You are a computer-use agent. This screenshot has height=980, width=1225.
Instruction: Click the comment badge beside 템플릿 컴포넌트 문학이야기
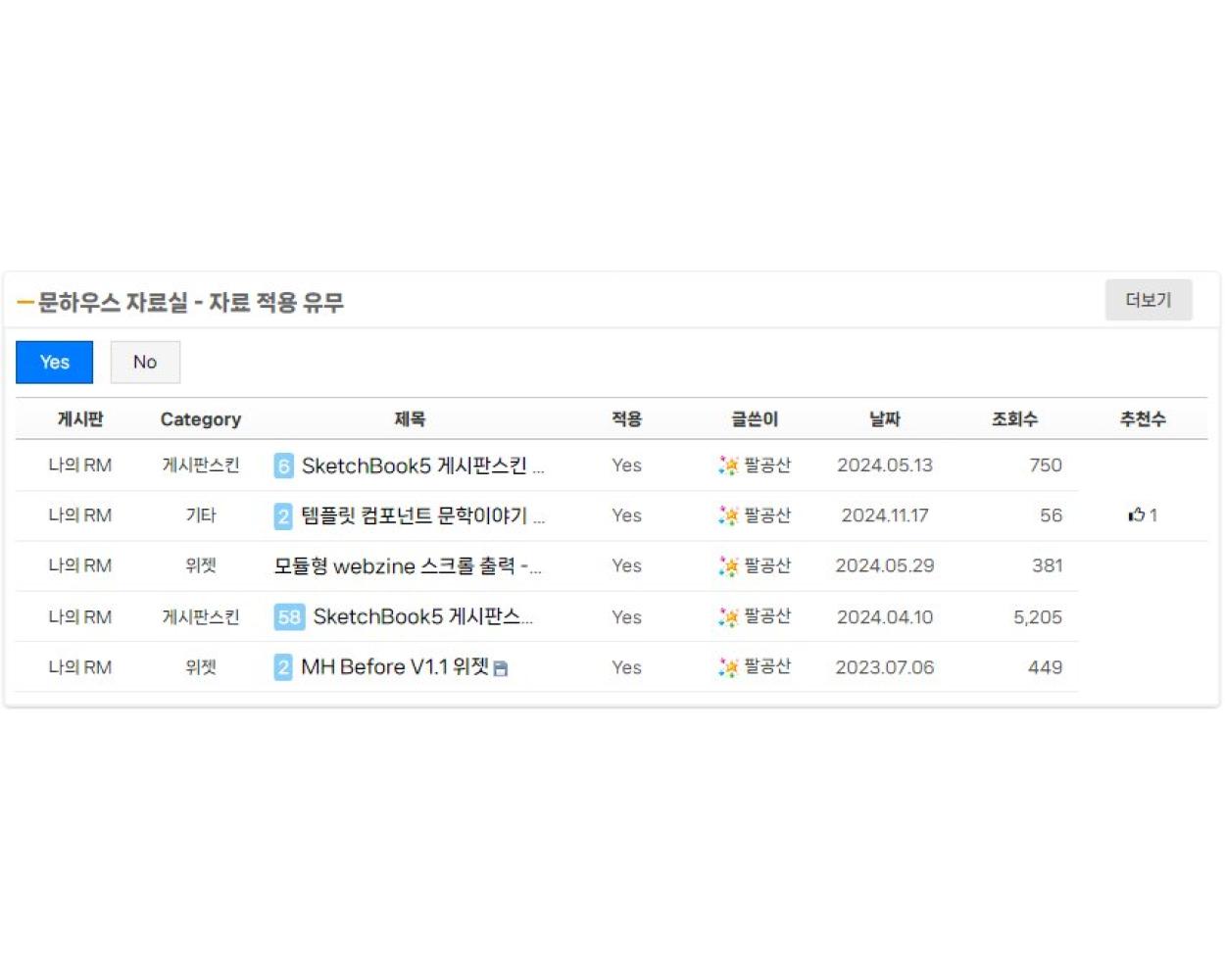[x=283, y=516]
